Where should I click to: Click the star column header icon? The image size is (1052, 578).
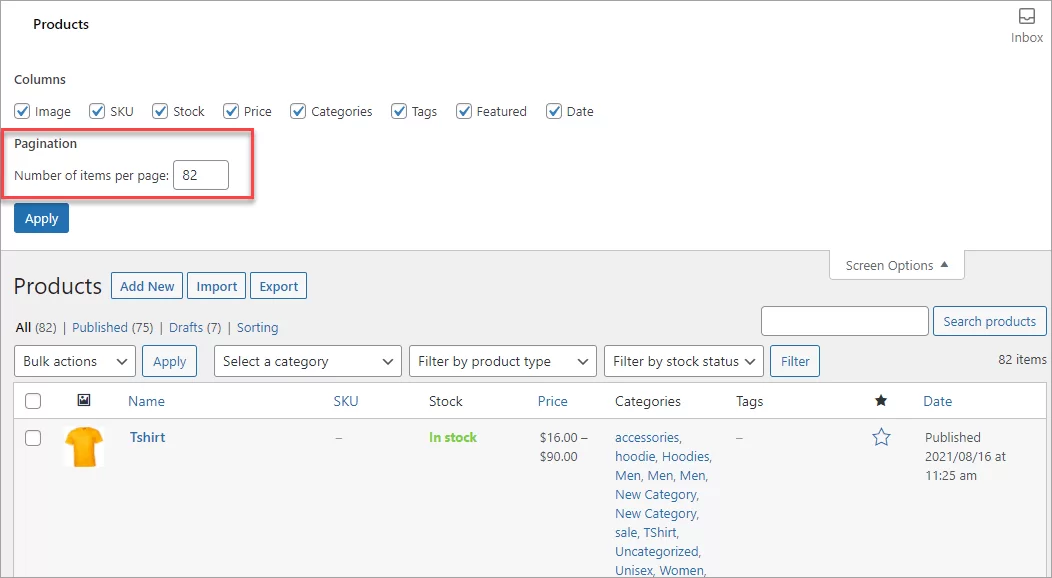(x=881, y=400)
